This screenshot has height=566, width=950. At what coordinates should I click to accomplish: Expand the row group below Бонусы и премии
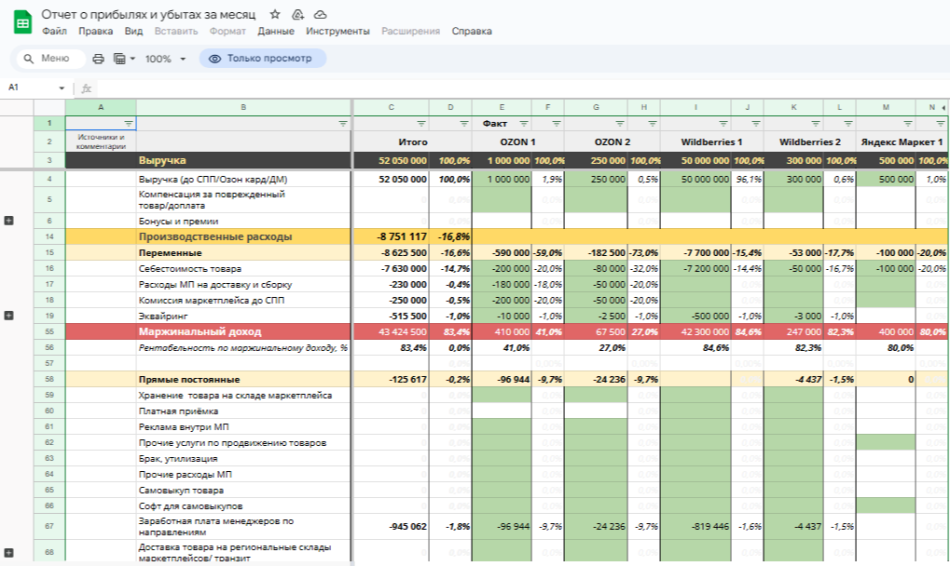tap(9, 221)
